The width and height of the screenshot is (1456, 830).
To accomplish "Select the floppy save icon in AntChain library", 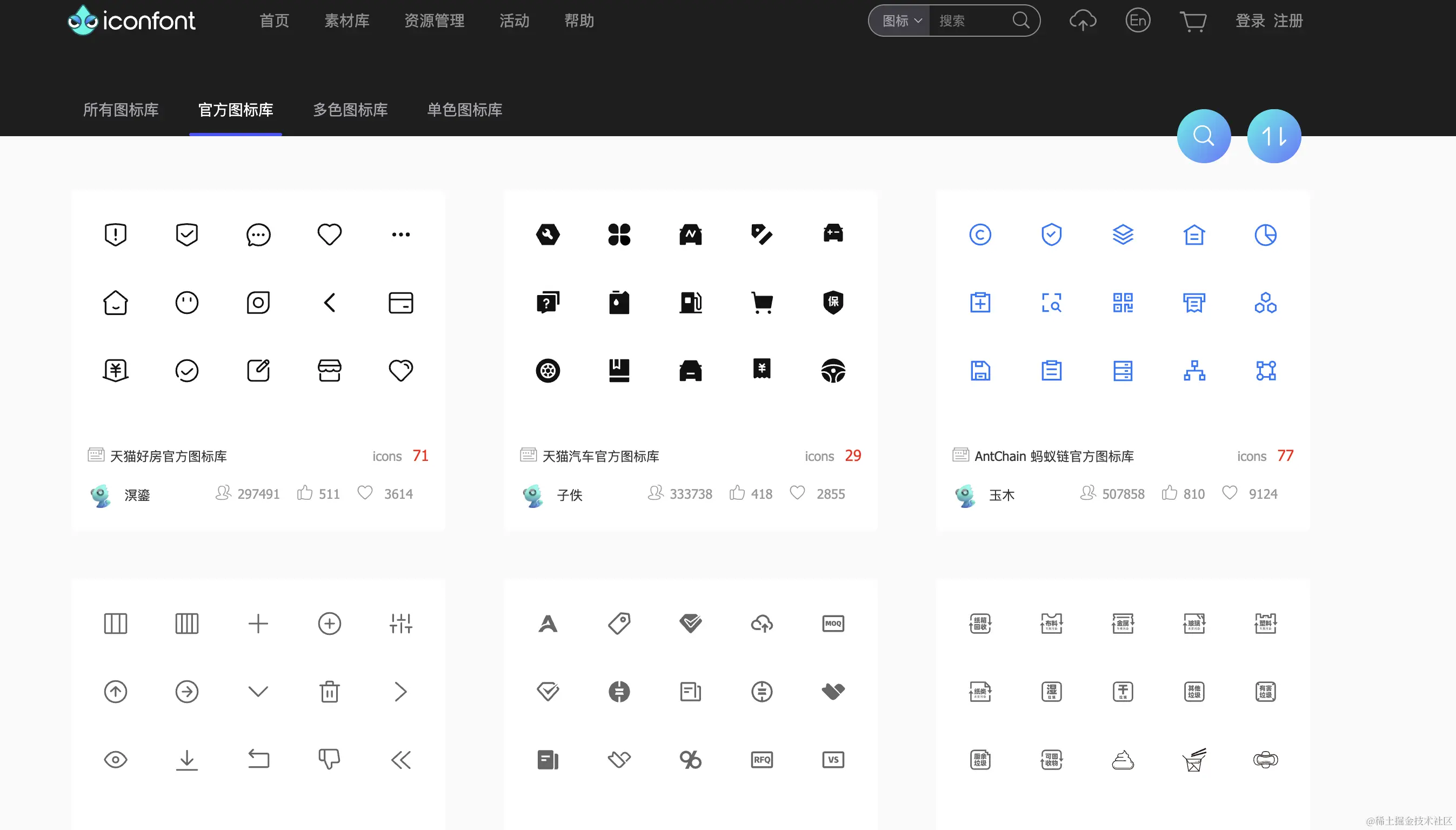I will (980, 371).
